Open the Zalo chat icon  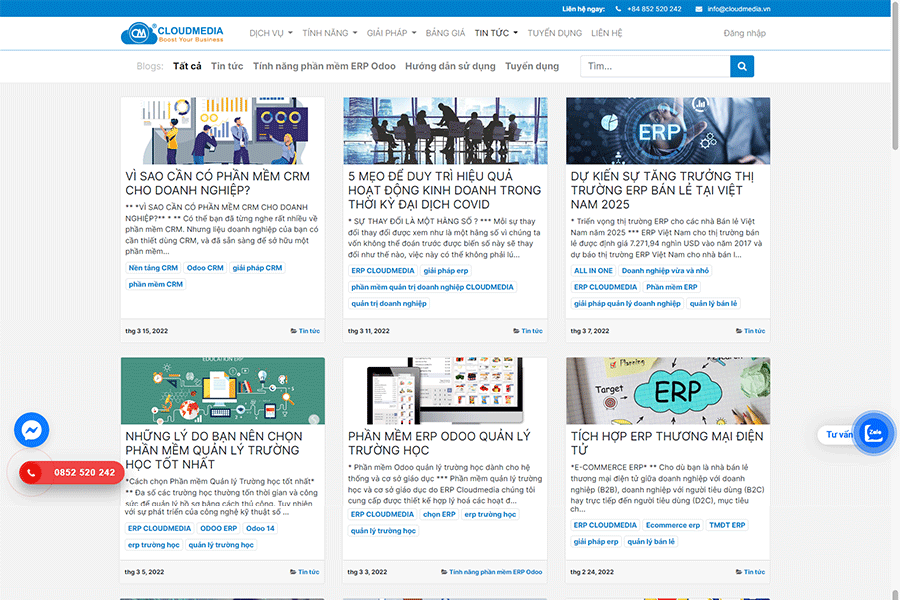(874, 433)
